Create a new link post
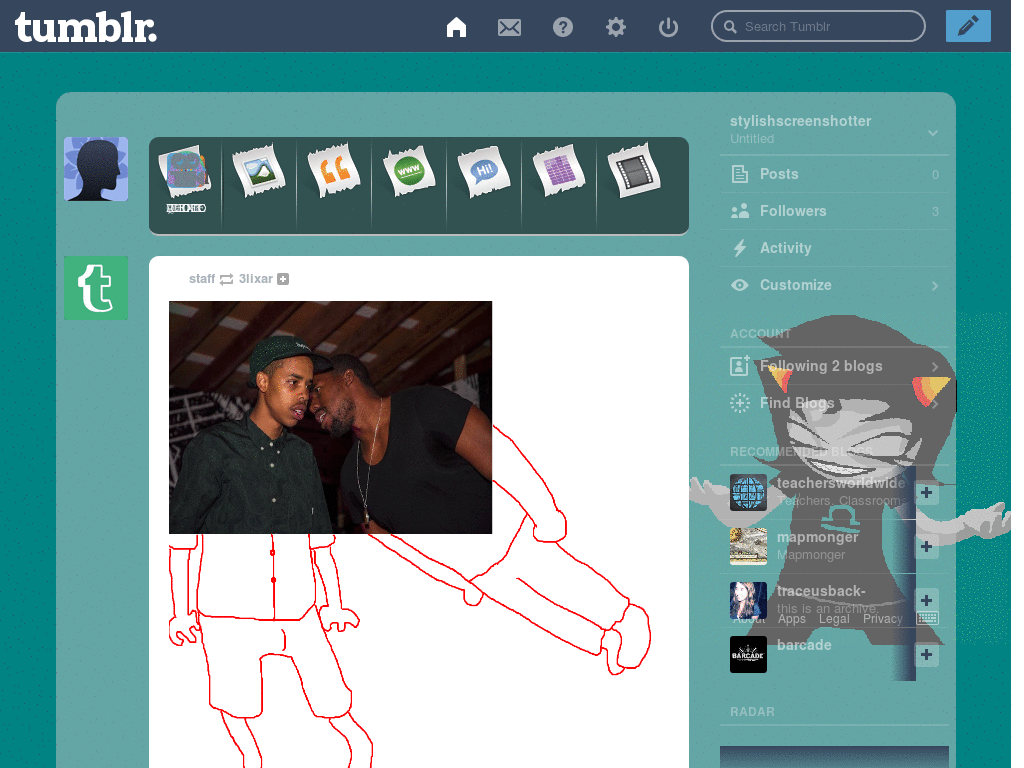Image resolution: width=1024 pixels, height=768 pixels. (x=409, y=172)
